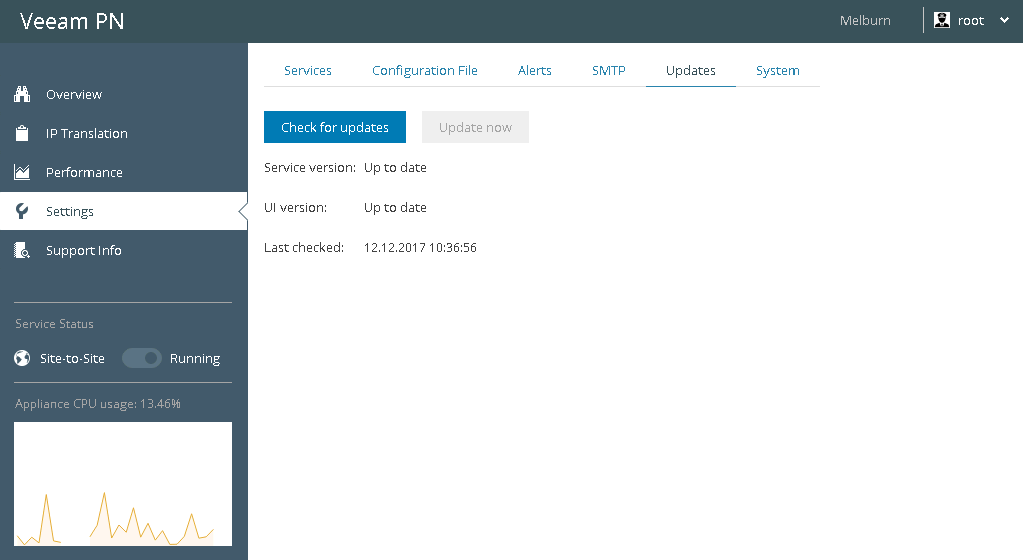Select the SMTP tab
The image size is (1023, 560).
click(609, 70)
